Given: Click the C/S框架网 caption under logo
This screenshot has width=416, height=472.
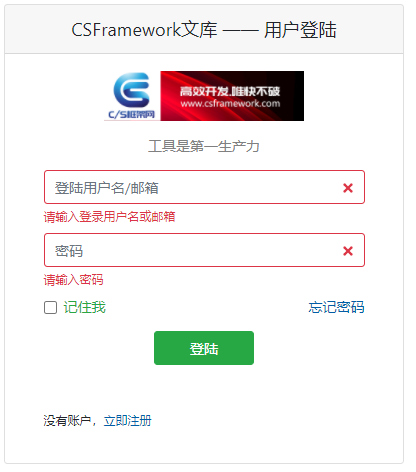Looking at the screenshot, I should point(131,115).
